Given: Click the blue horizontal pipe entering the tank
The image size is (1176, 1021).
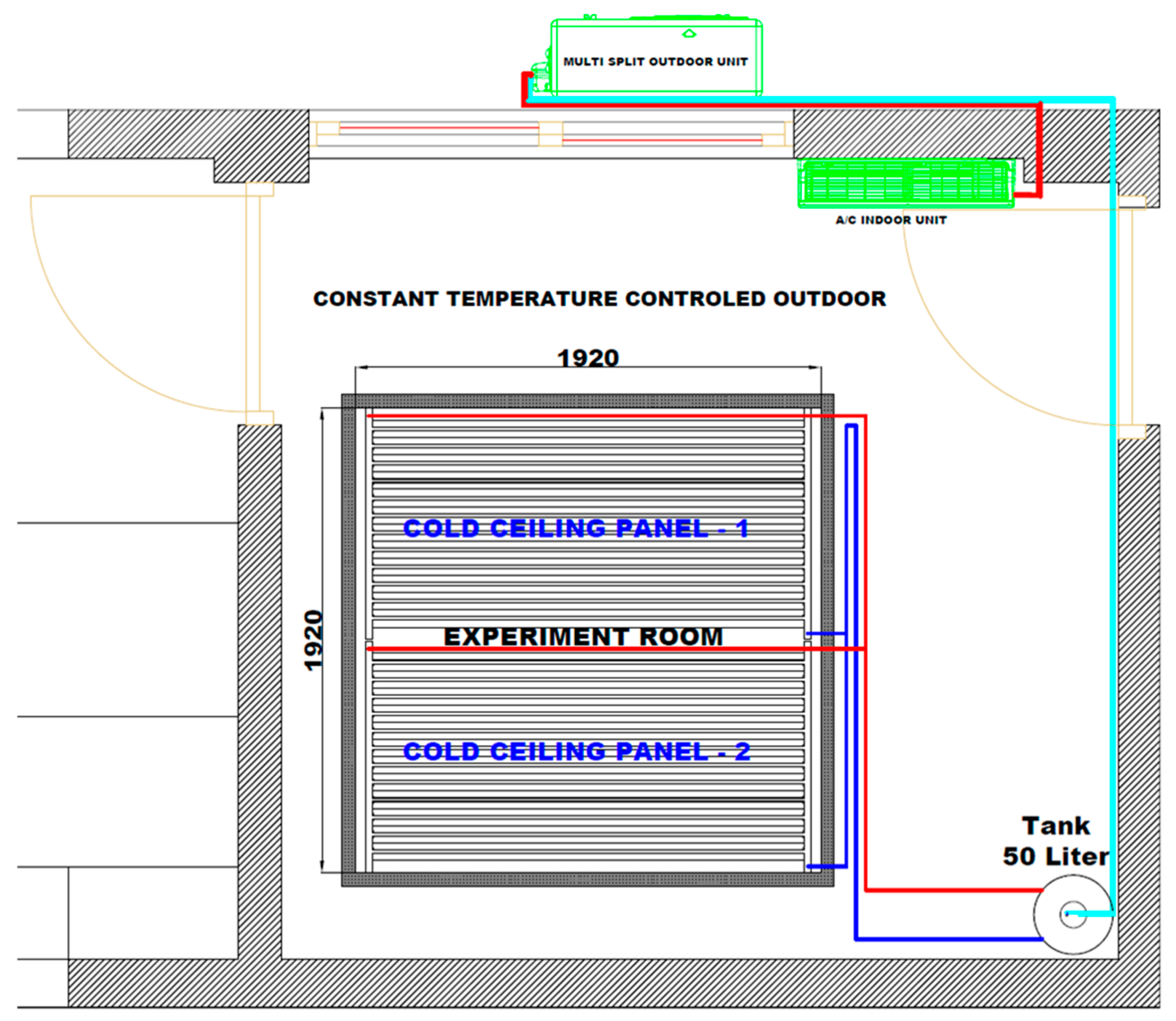Looking at the screenshot, I should pyautogui.click(x=945, y=939).
